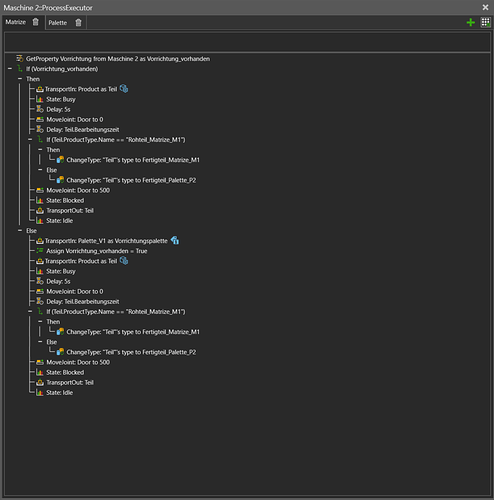The width and height of the screenshot is (494, 500).
Task: Add new routine with green plus
Action: tap(470, 22)
